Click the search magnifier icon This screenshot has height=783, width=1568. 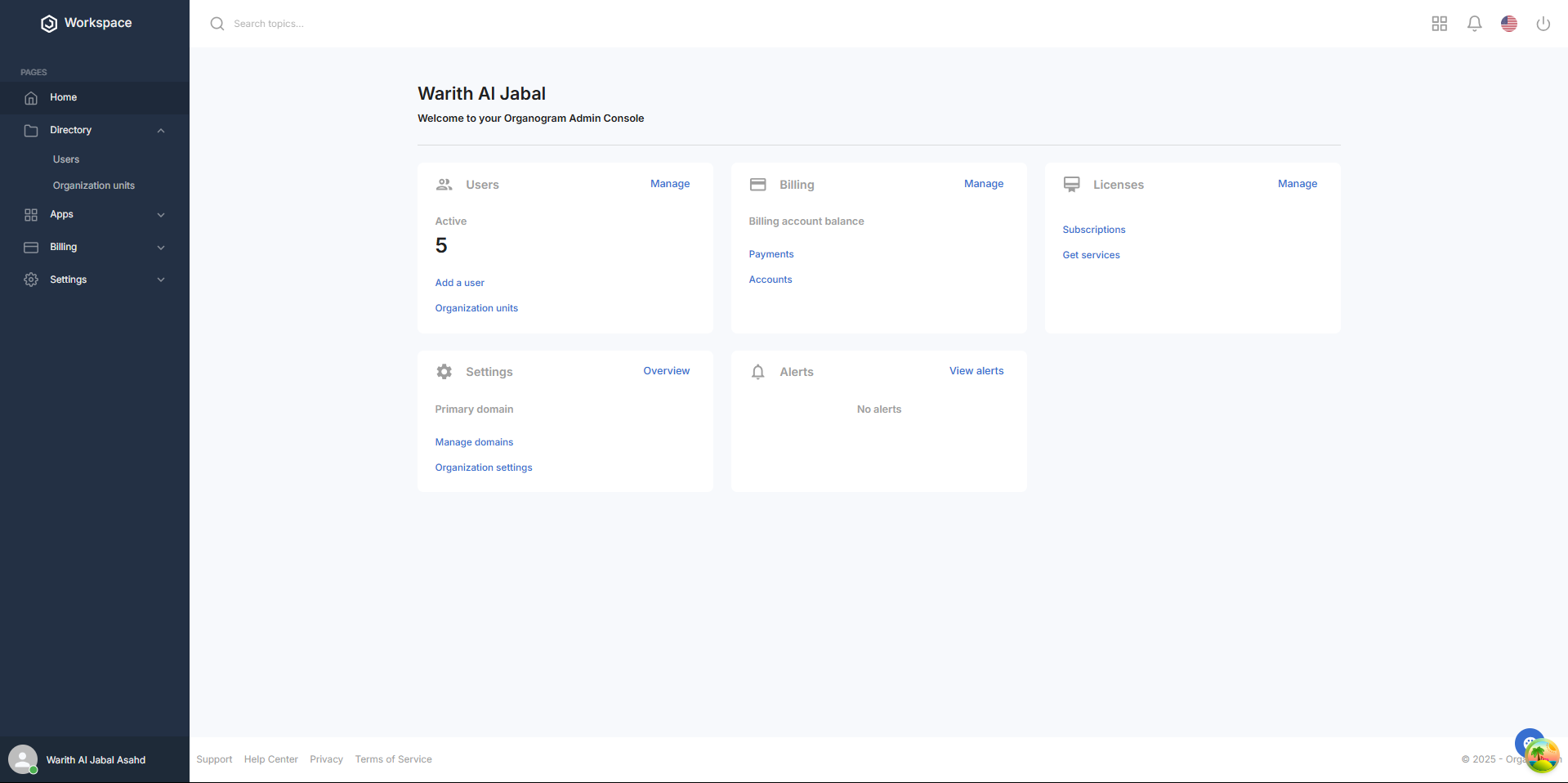(x=217, y=24)
